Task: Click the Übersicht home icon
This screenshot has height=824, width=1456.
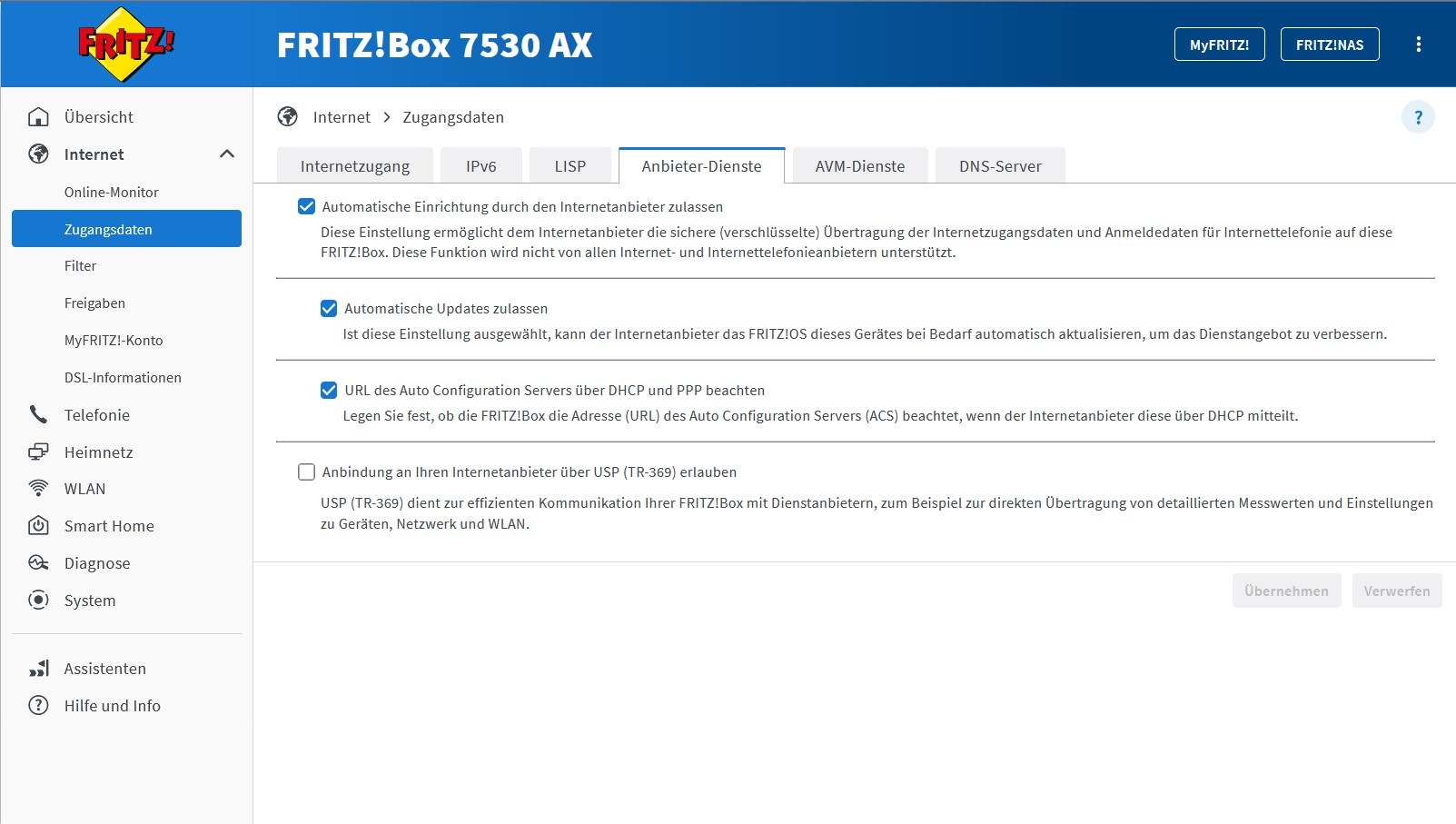Action: [38, 117]
